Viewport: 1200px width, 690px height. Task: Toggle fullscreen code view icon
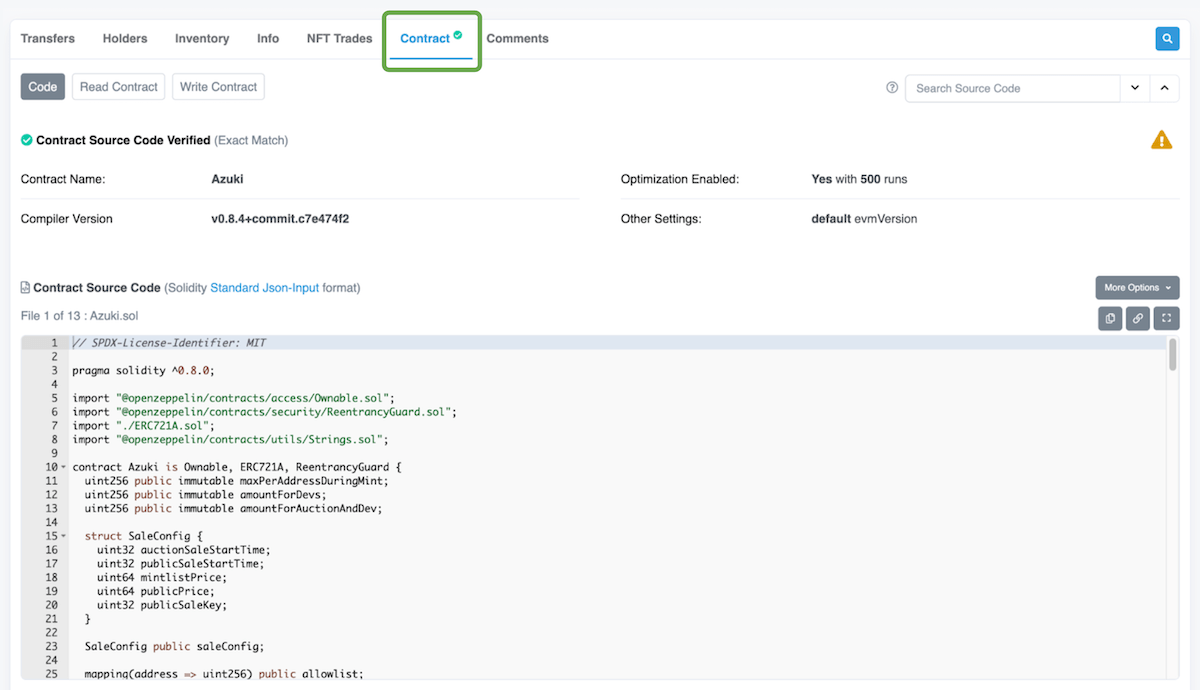pos(1166,318)
